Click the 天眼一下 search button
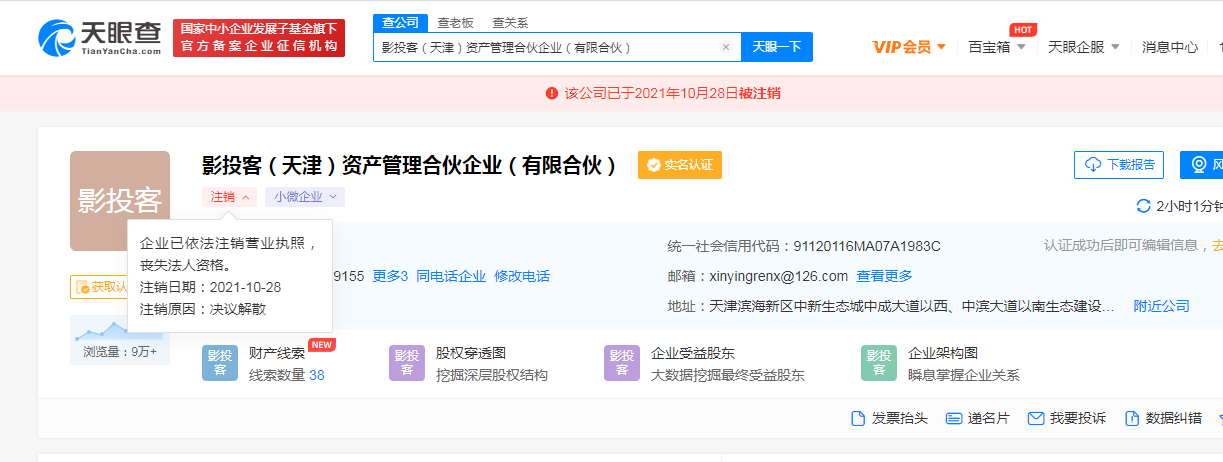 pos(777,47)
